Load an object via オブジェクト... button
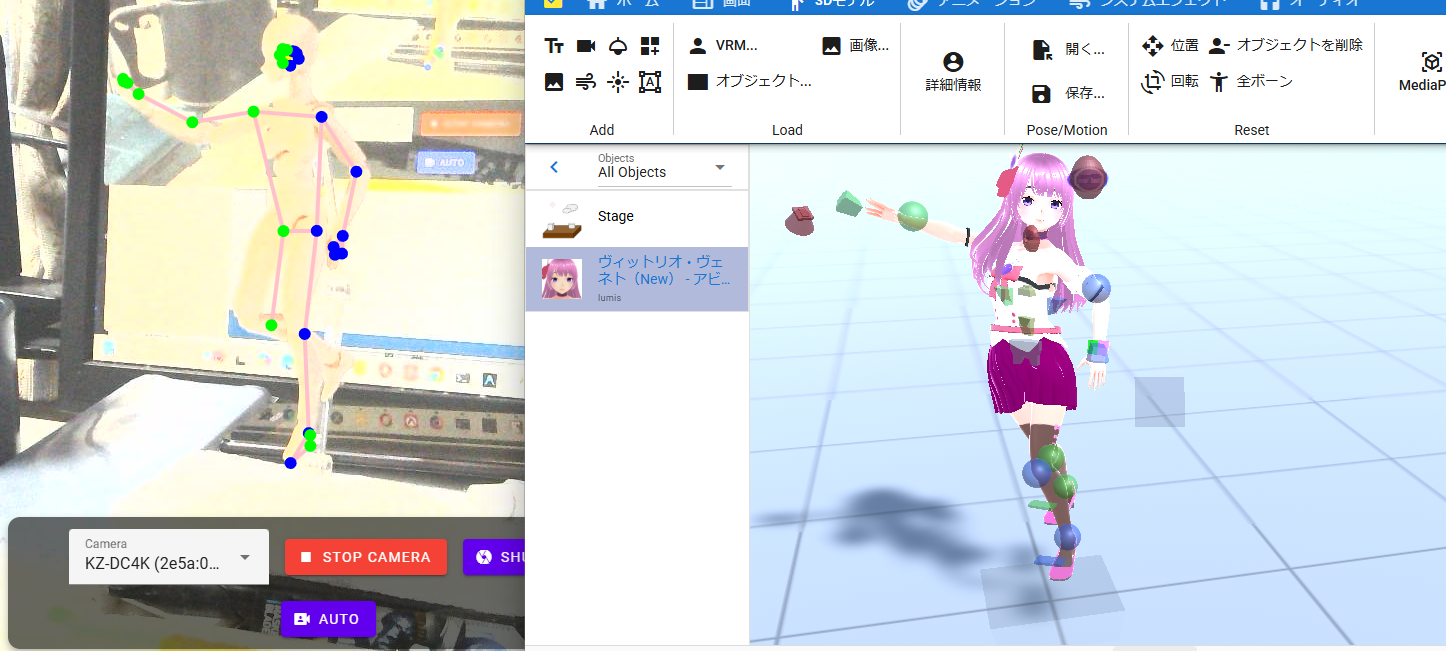This screenshot has width=1446, height=651. click(x=750, y=81)
